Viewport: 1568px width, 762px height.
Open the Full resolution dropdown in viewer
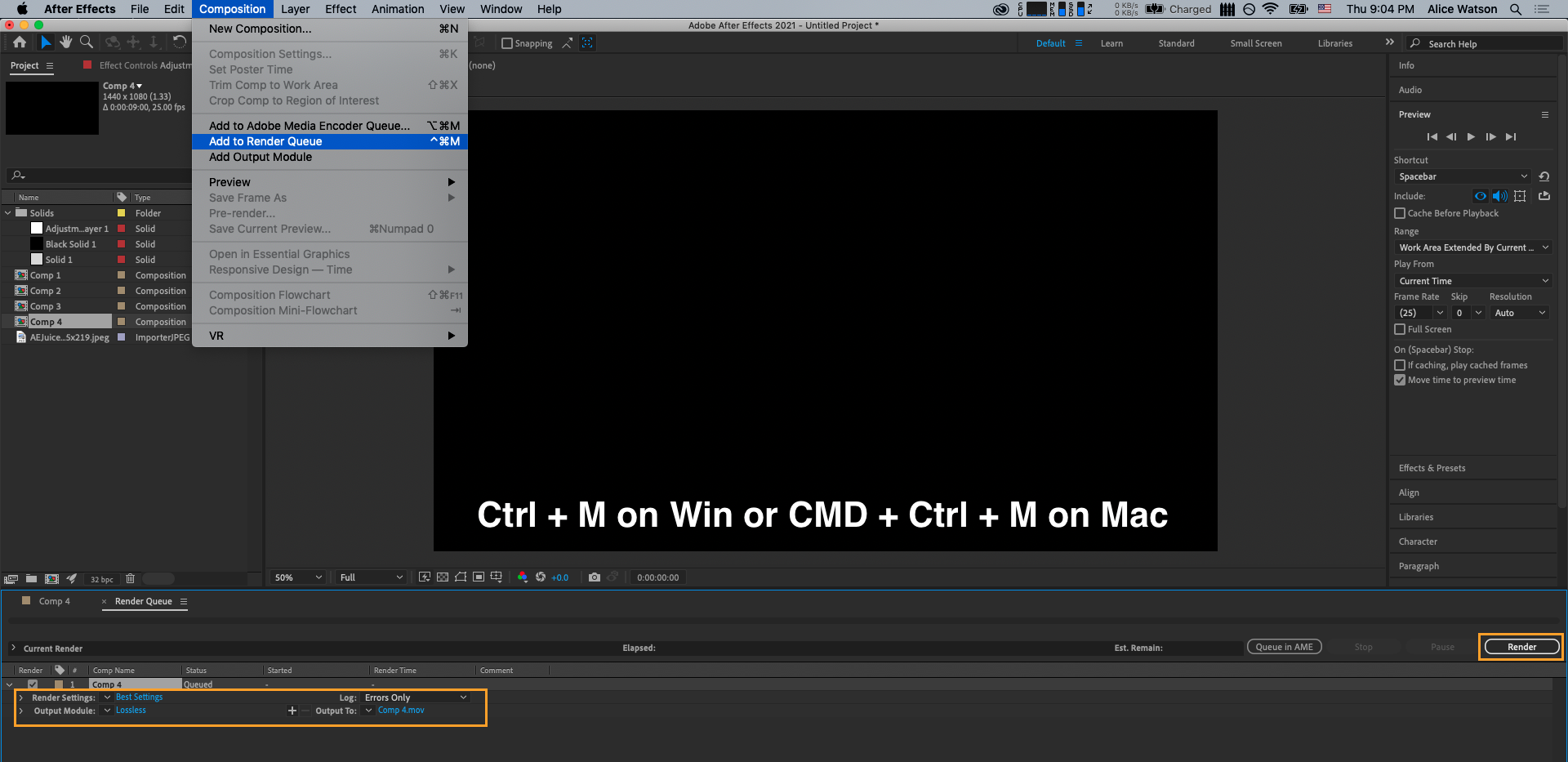point(371,577)
